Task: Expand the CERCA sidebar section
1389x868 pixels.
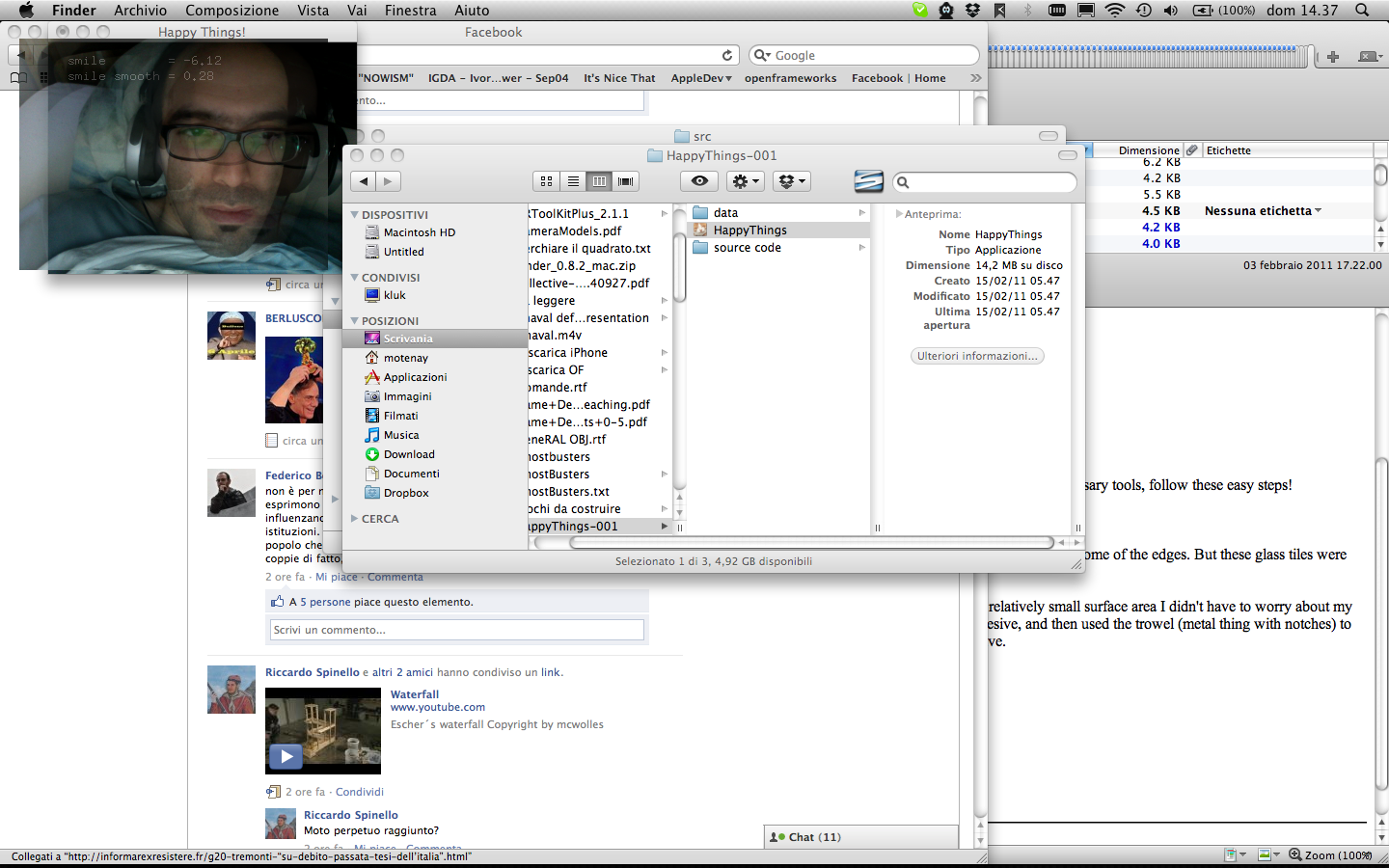Action: pos(355,519)
